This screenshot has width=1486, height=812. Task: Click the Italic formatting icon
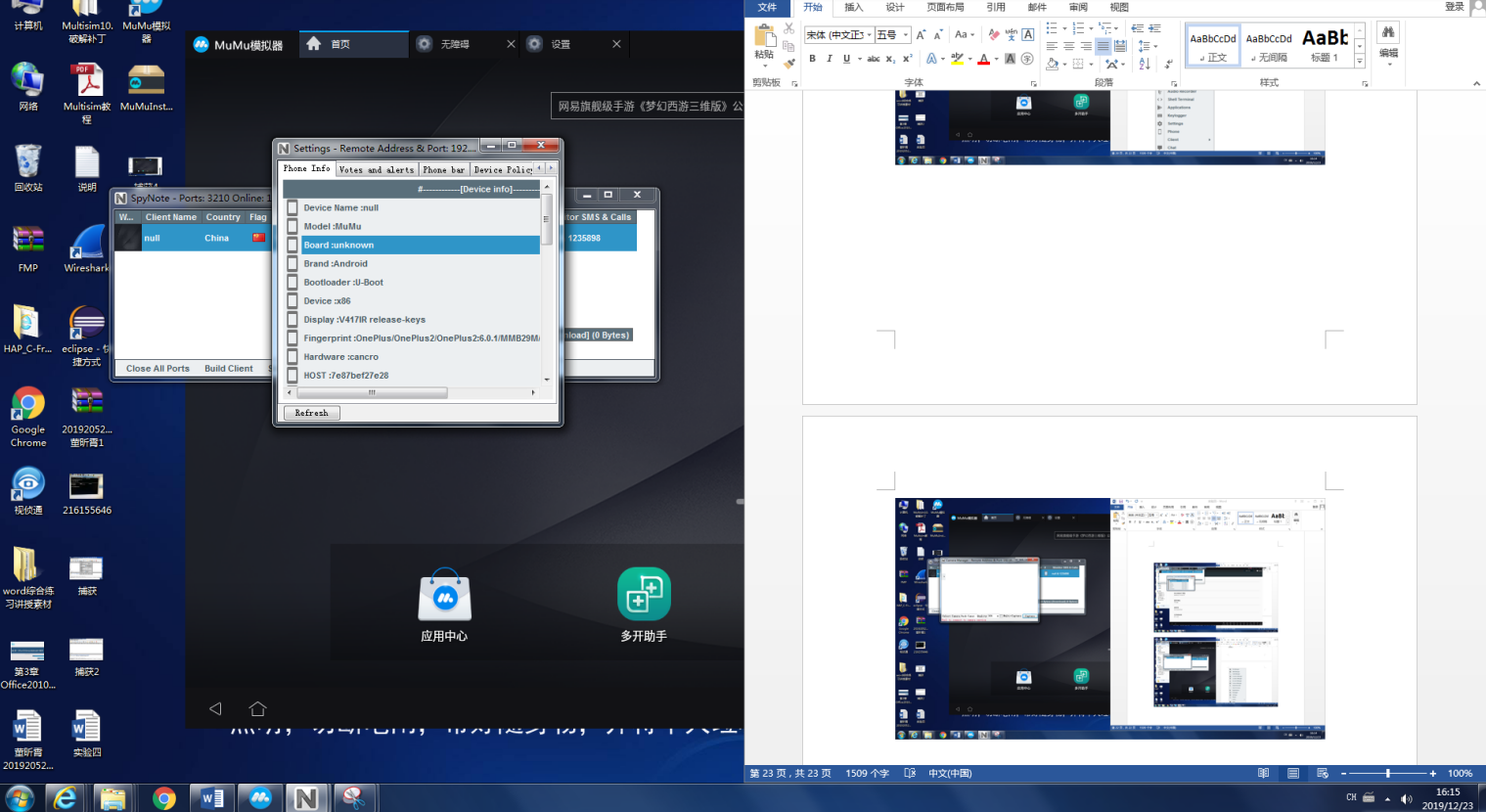(830, 59)
